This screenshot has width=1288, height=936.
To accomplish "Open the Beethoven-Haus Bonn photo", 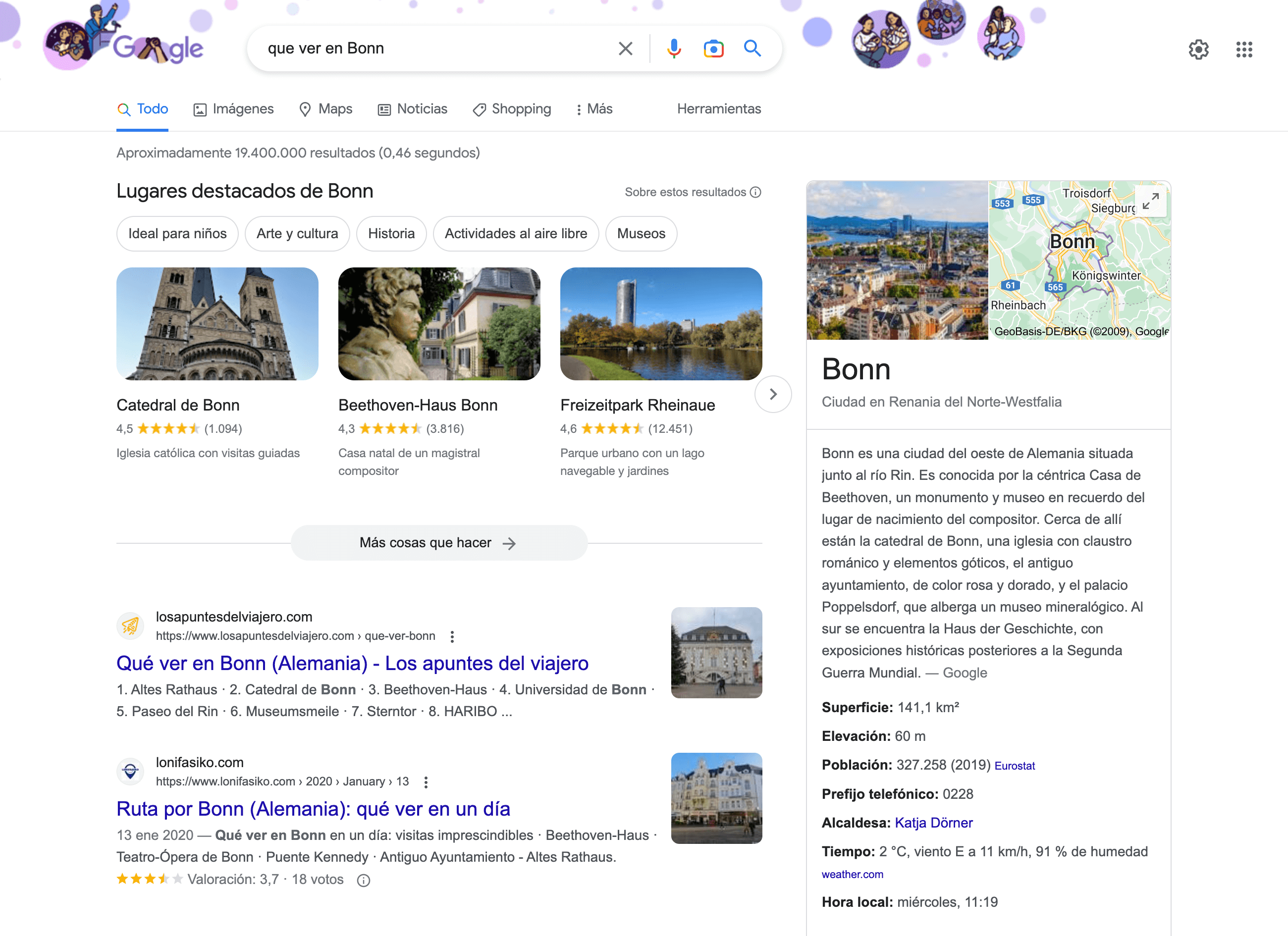I will (x=439, y=324).
